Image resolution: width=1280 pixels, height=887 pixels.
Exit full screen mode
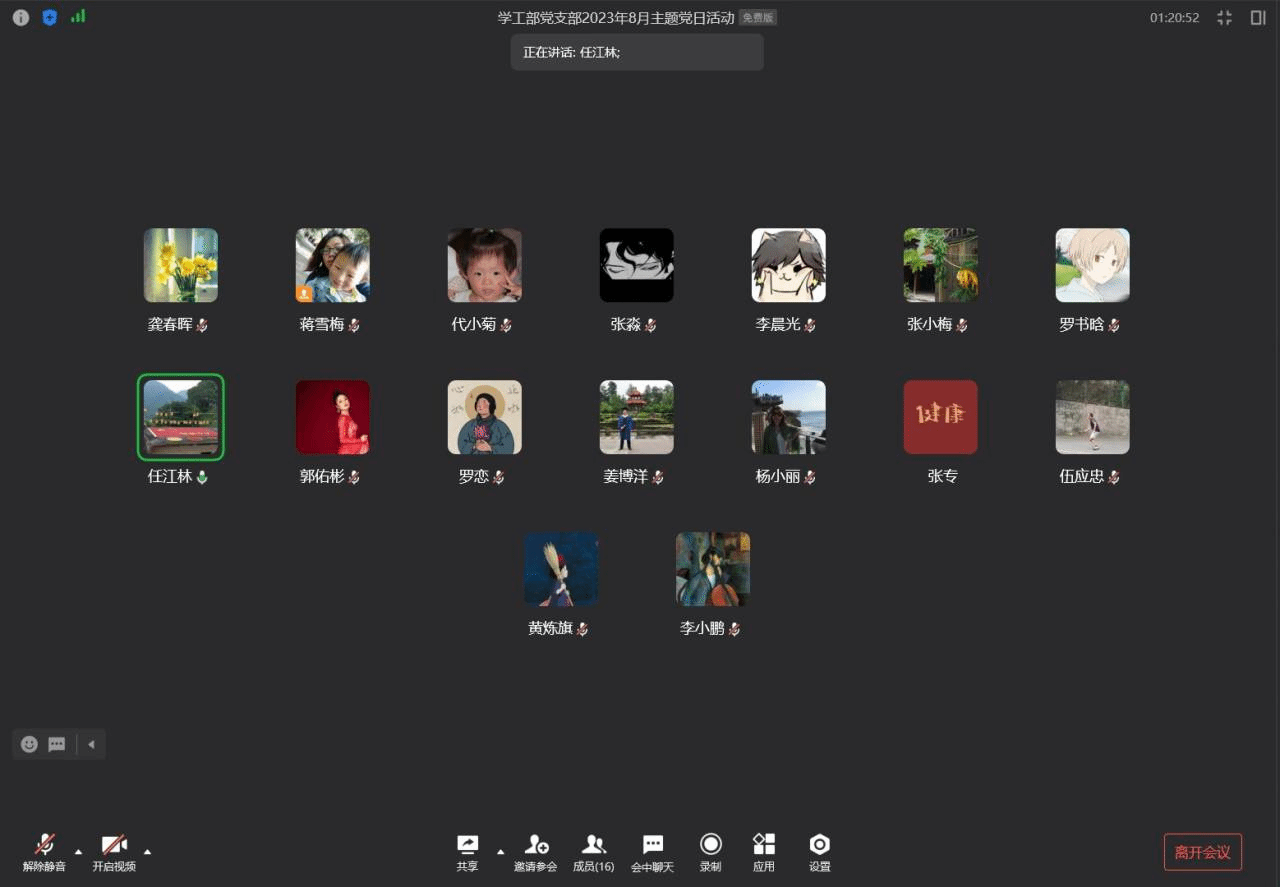(x=1224, y=17)
